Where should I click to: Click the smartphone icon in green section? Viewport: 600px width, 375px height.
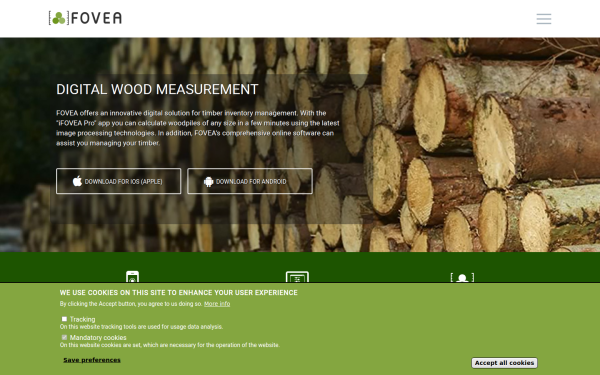(x=132, y=277)
